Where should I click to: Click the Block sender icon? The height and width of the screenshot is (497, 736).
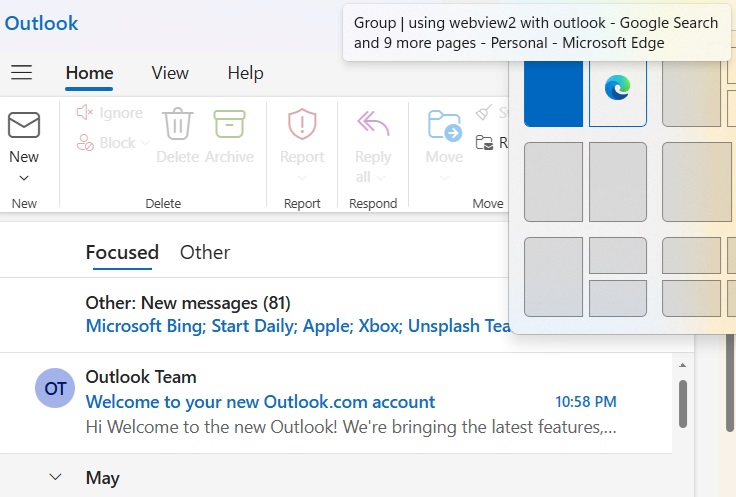point(85,142)
